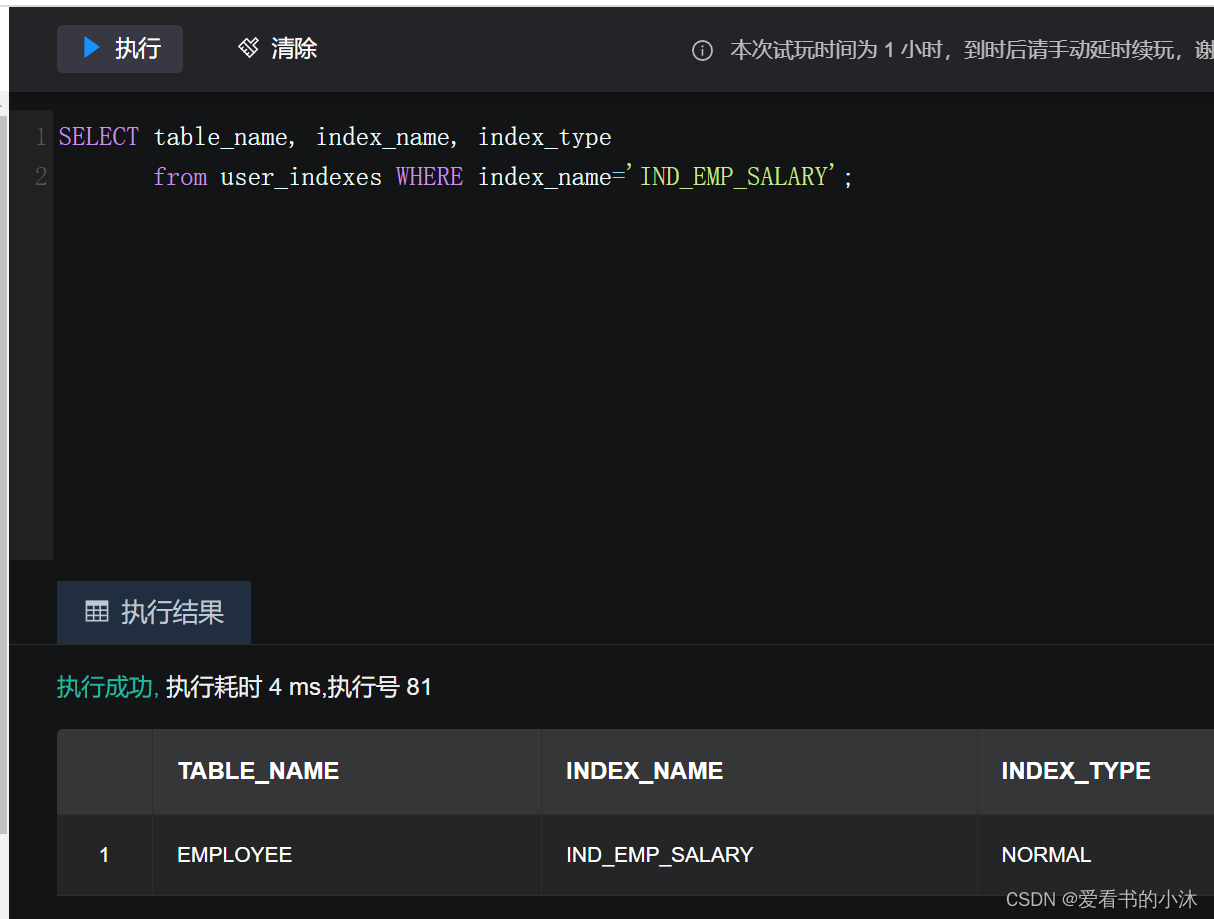Select row number 1 in results table
The image size is (1214, 919).
coord(104,855)
